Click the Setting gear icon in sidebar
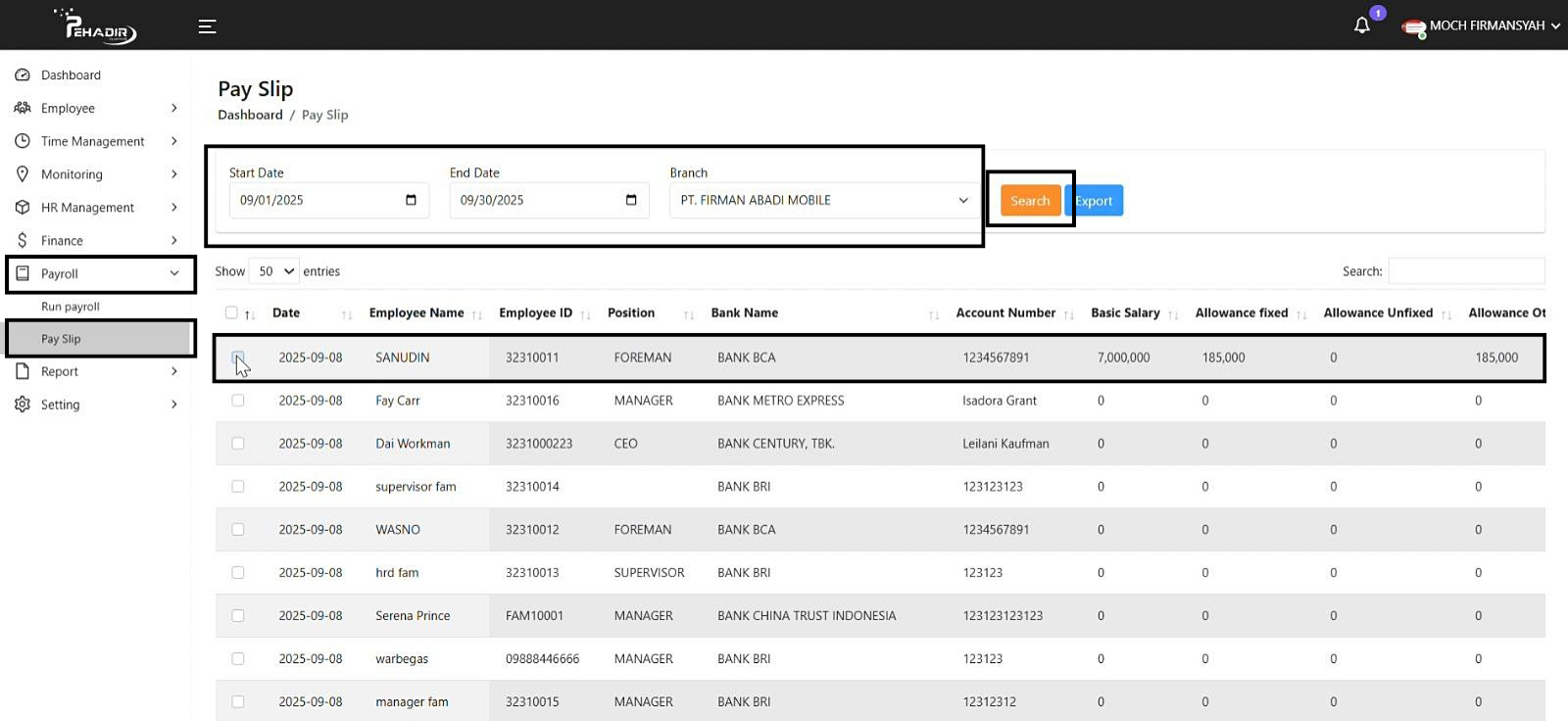This screenshot has width=1568, height=721. point(23,405)
